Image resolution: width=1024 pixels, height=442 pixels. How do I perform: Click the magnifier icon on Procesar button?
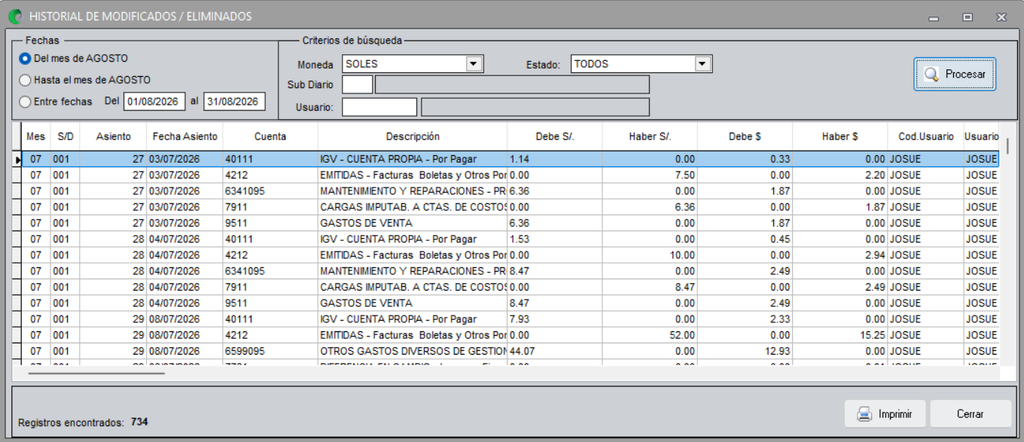(931, 74)
